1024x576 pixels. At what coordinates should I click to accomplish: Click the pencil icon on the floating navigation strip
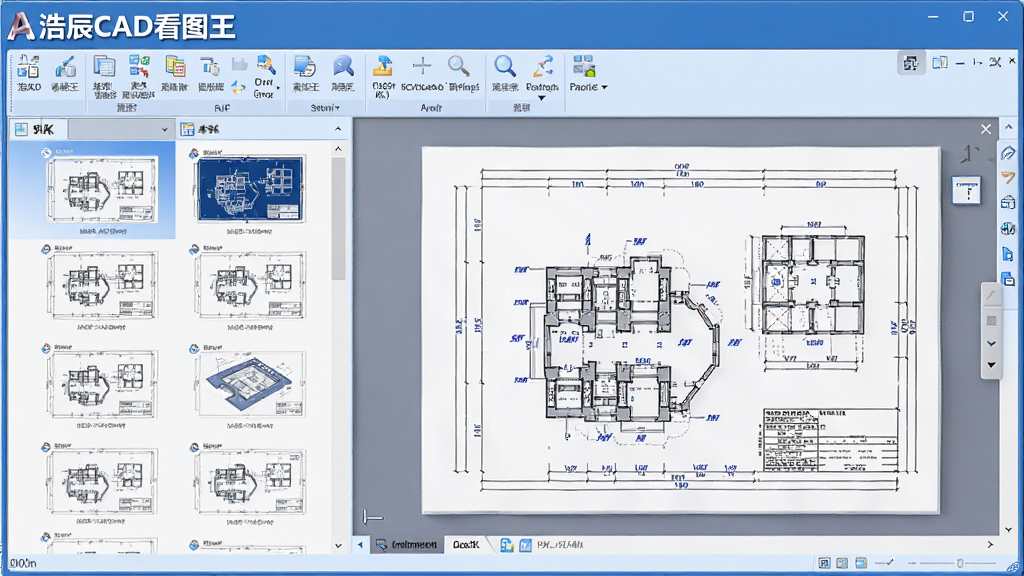(x=991, y=296)
